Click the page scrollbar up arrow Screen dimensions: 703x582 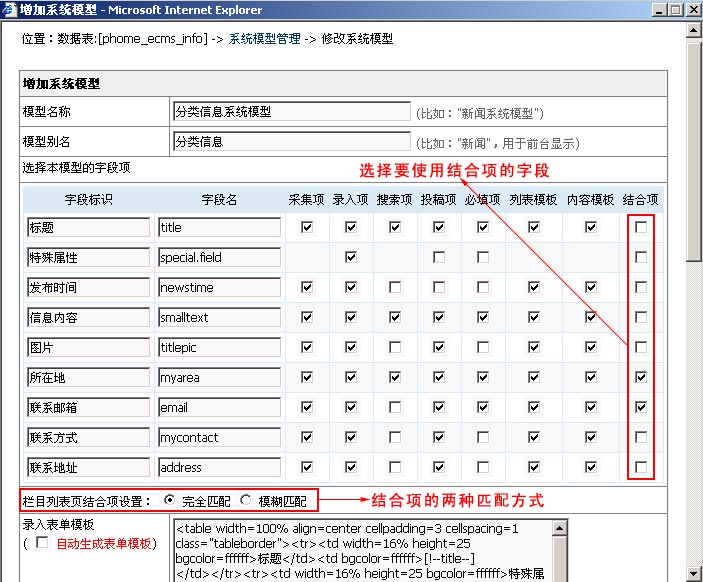point(694,28)
